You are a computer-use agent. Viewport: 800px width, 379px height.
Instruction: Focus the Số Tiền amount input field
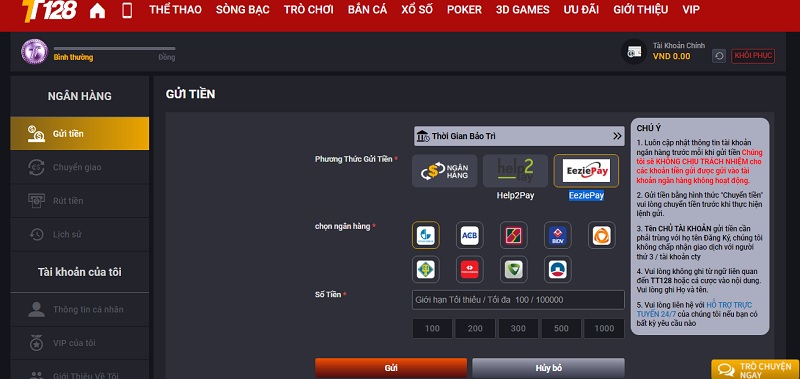[x=518, y=300]
